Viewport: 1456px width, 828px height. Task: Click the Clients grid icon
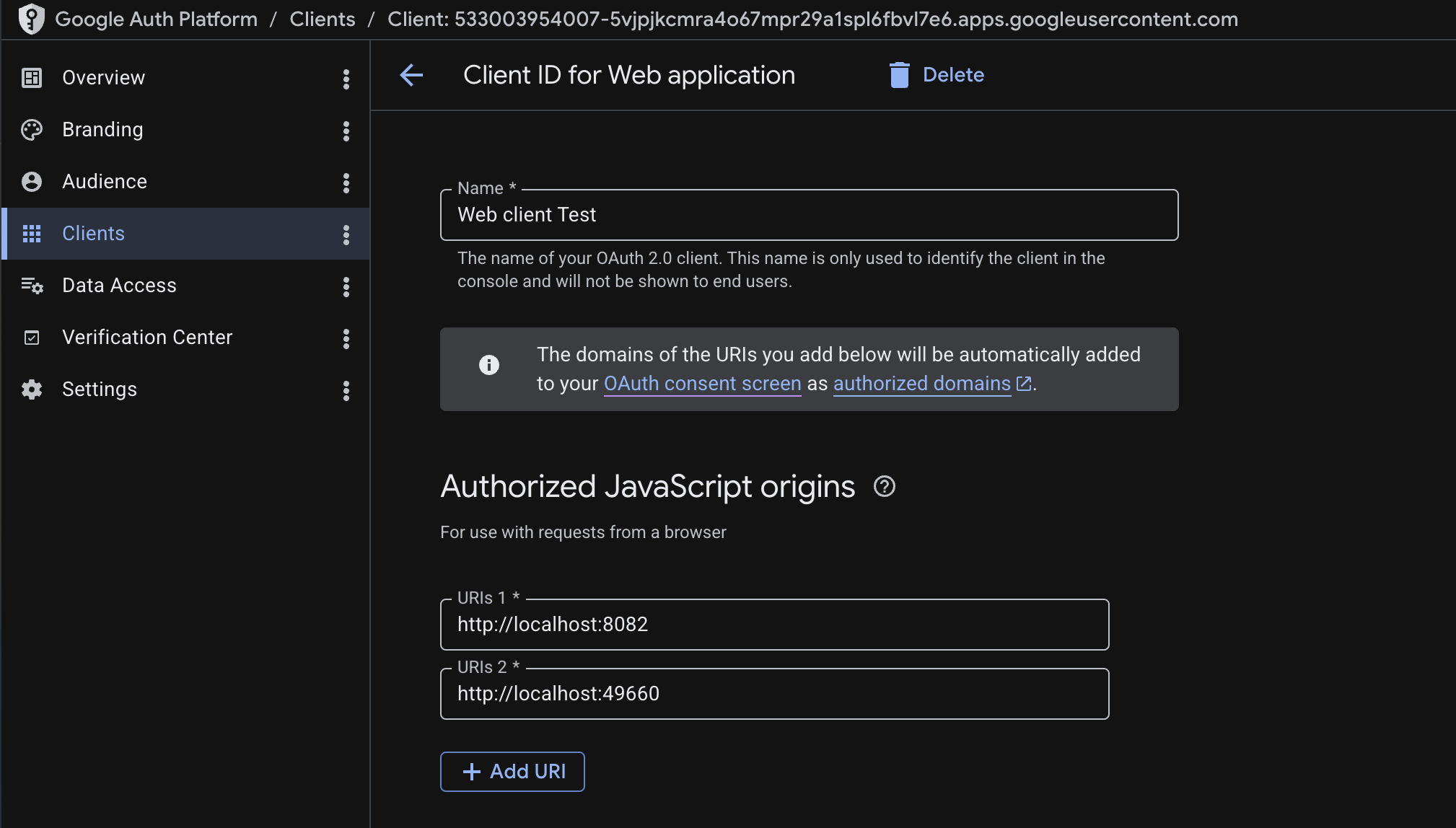(x=32, y=234)
